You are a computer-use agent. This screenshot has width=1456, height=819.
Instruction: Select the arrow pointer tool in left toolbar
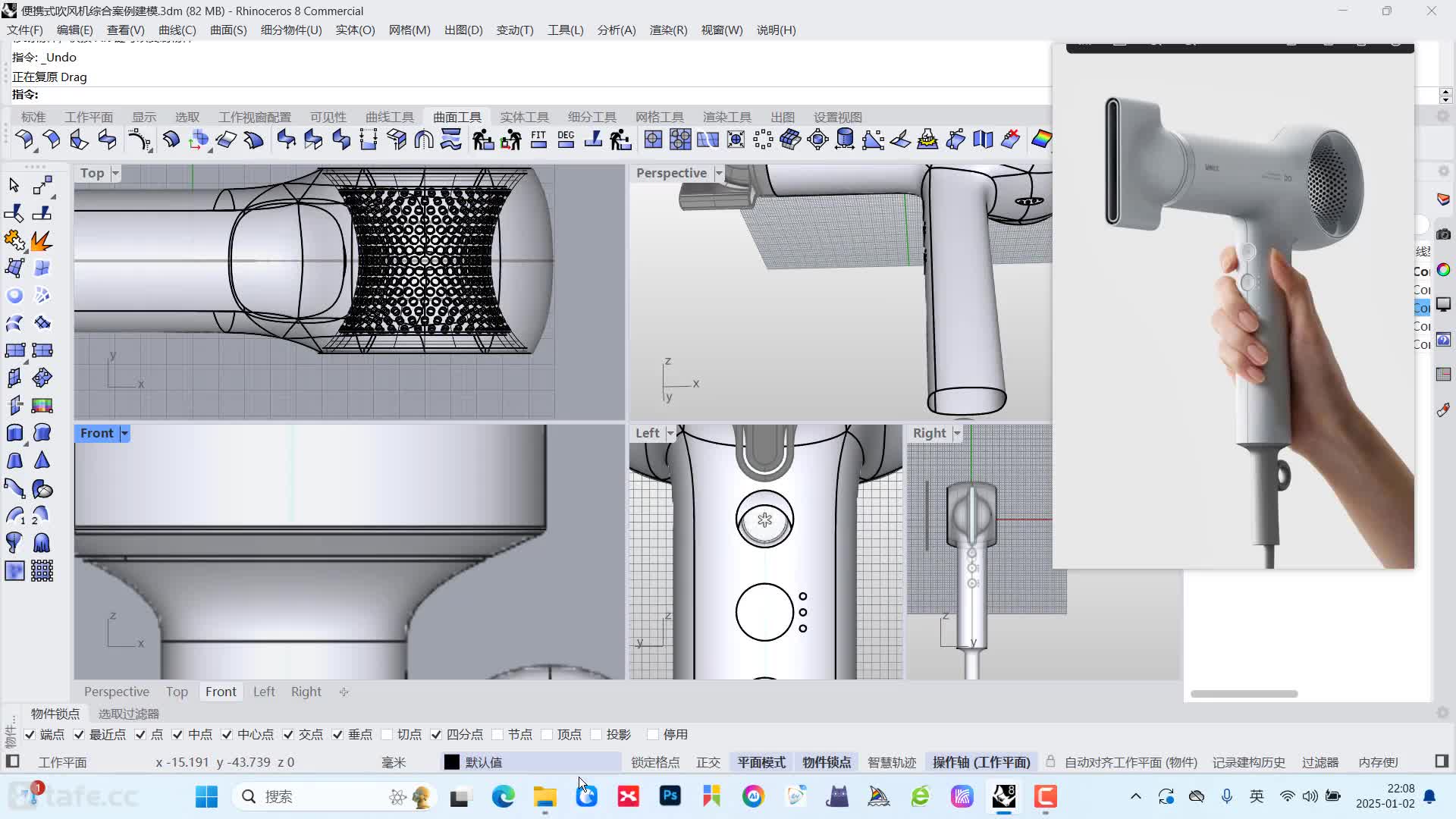[x=14, y=185]
